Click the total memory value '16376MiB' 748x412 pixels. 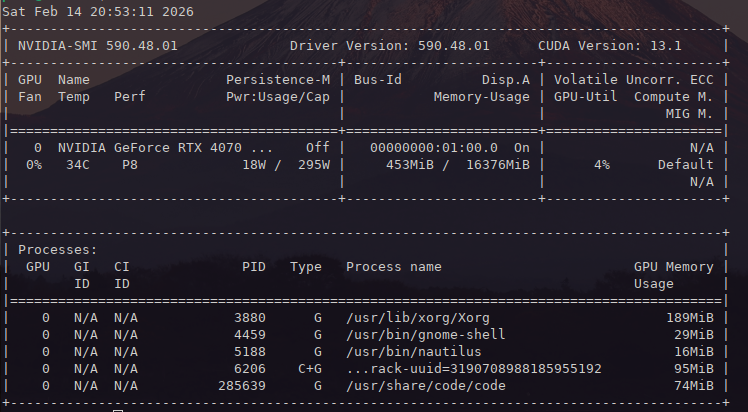click(498, 165)
